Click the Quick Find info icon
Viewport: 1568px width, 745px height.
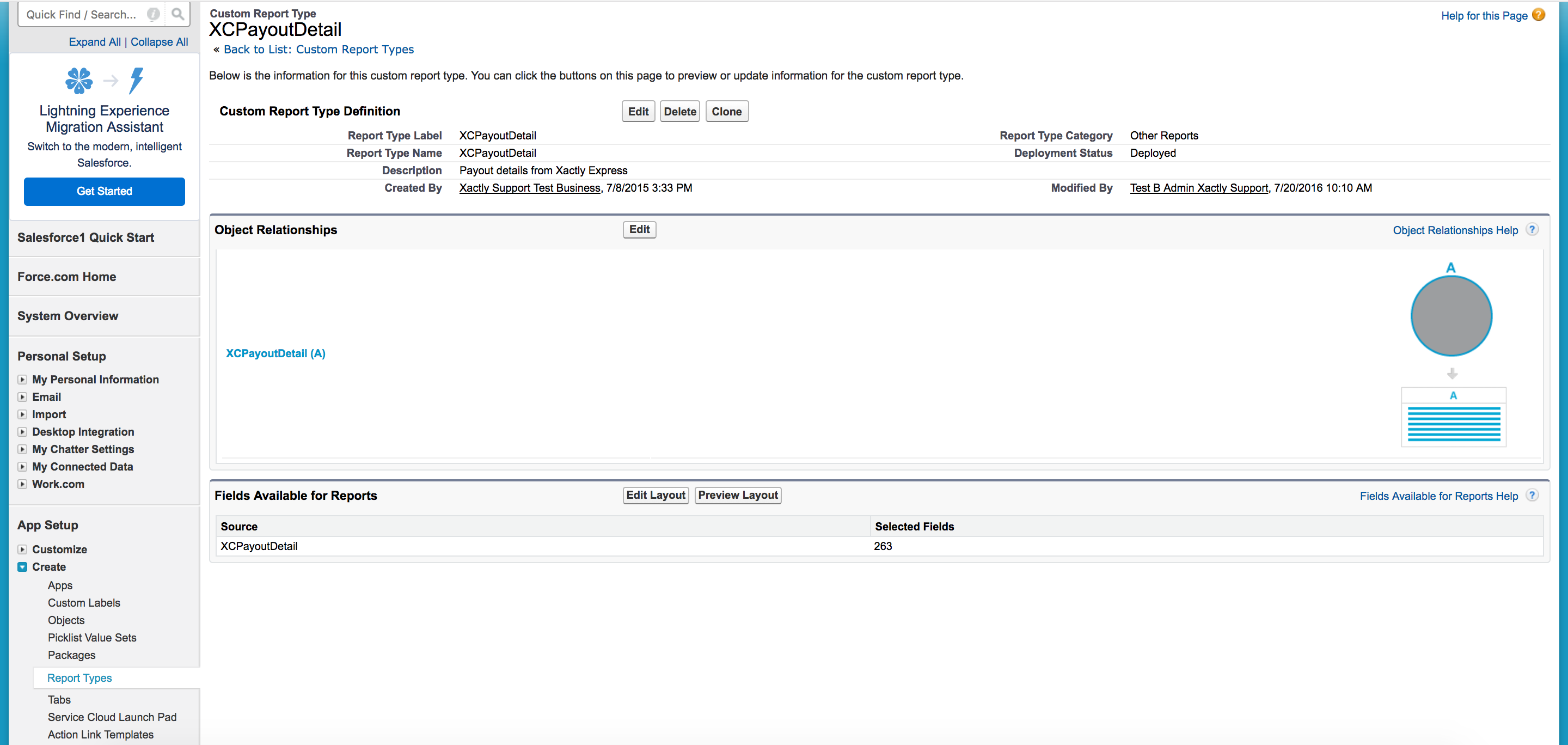[x=154, y=14]
